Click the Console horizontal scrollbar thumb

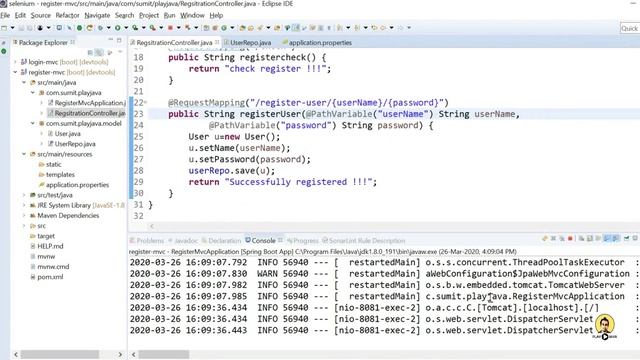pyautogui.click(x=164, y=354)
